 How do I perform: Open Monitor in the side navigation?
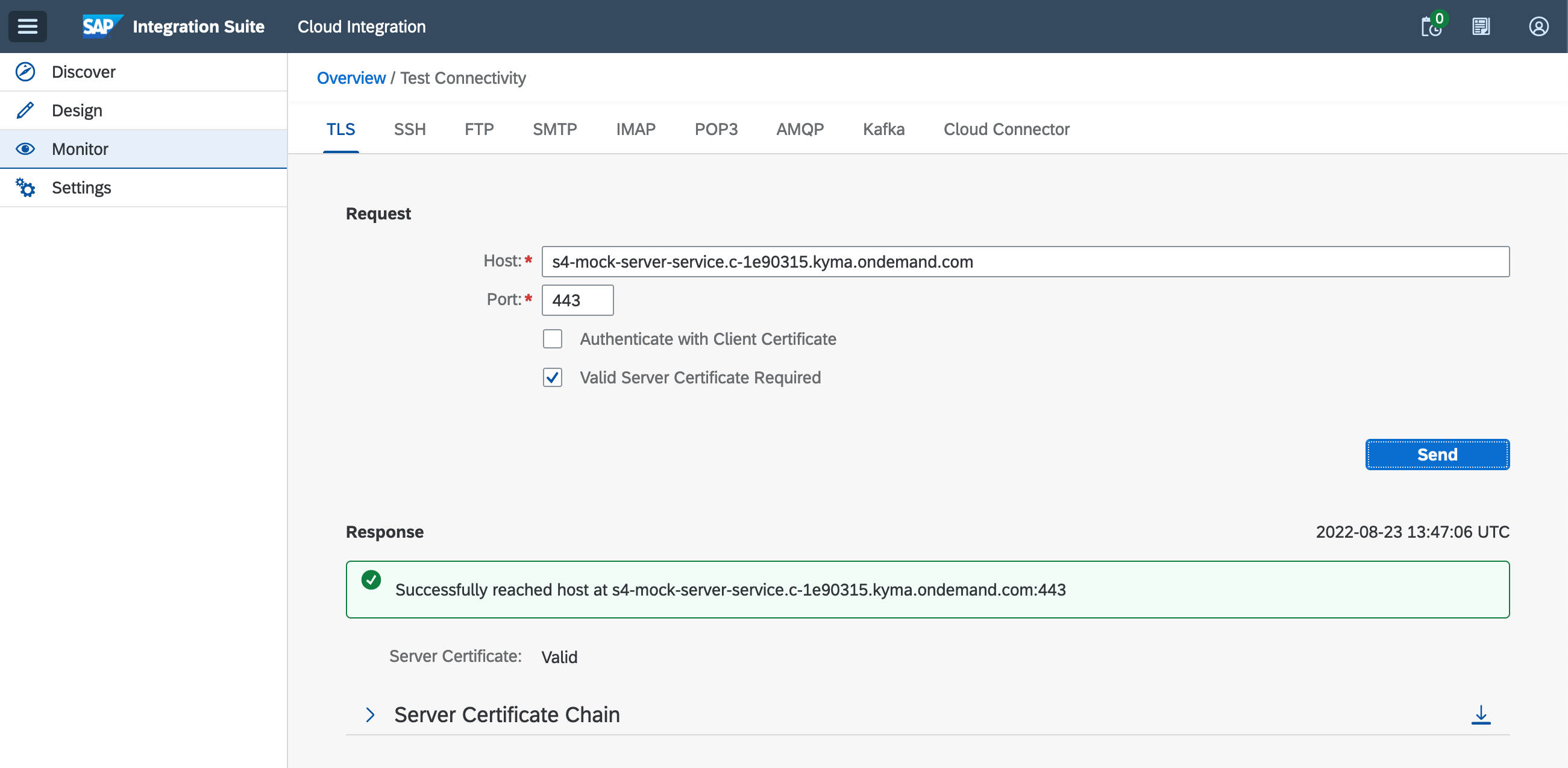[x=143, y=150]
